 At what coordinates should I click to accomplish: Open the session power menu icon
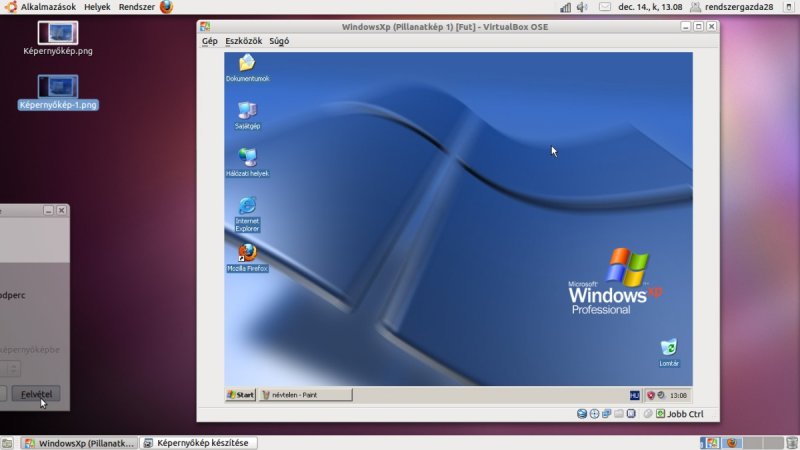click(x=789, y=7)
